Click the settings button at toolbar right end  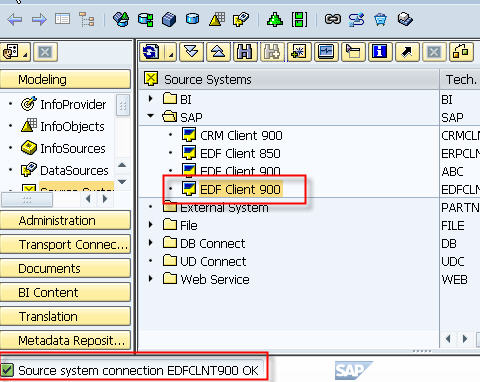[x=461, y=52]
